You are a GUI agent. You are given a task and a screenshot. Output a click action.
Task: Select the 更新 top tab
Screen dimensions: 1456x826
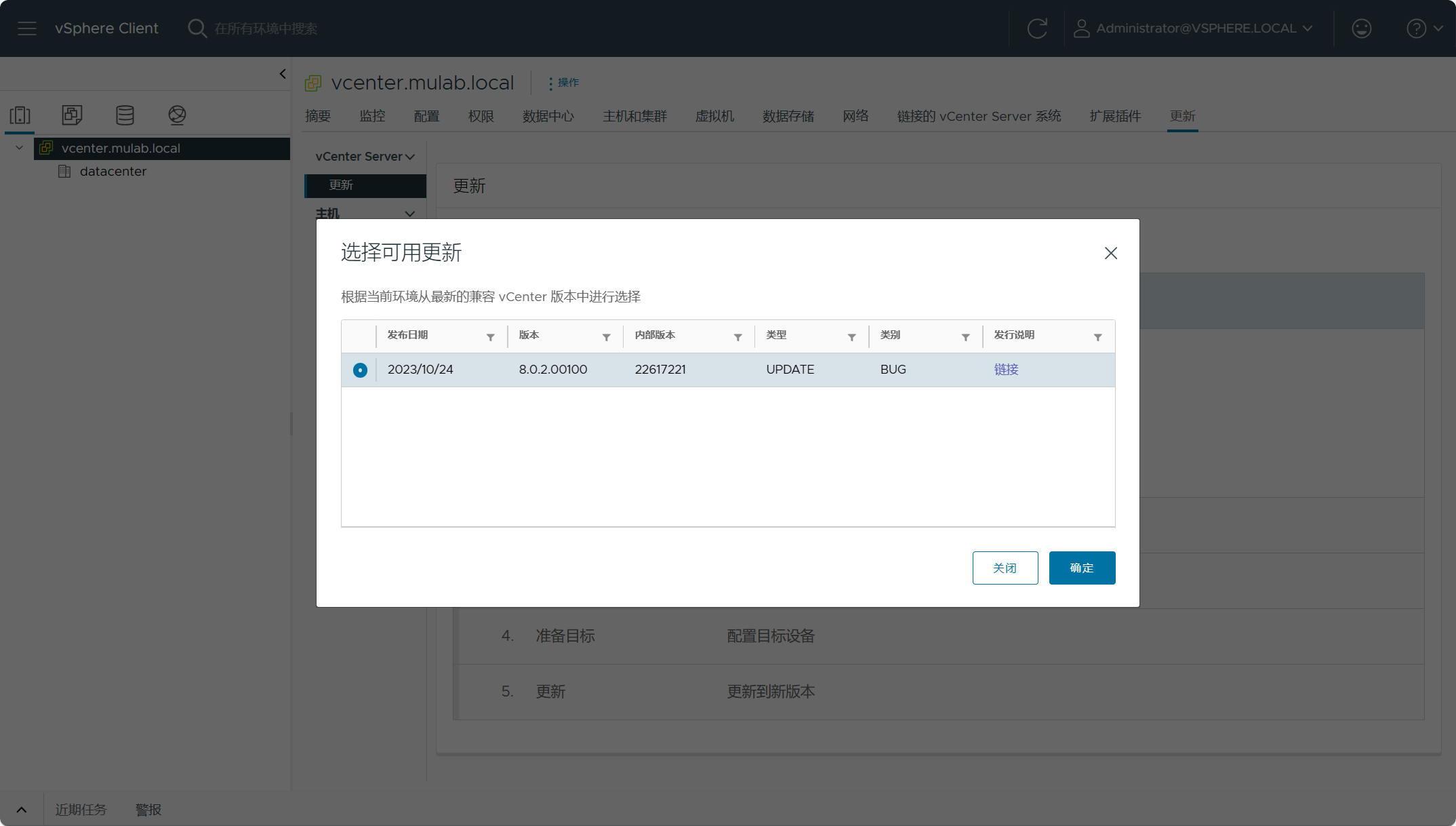pyautogui.click(x=1183, y=116)
